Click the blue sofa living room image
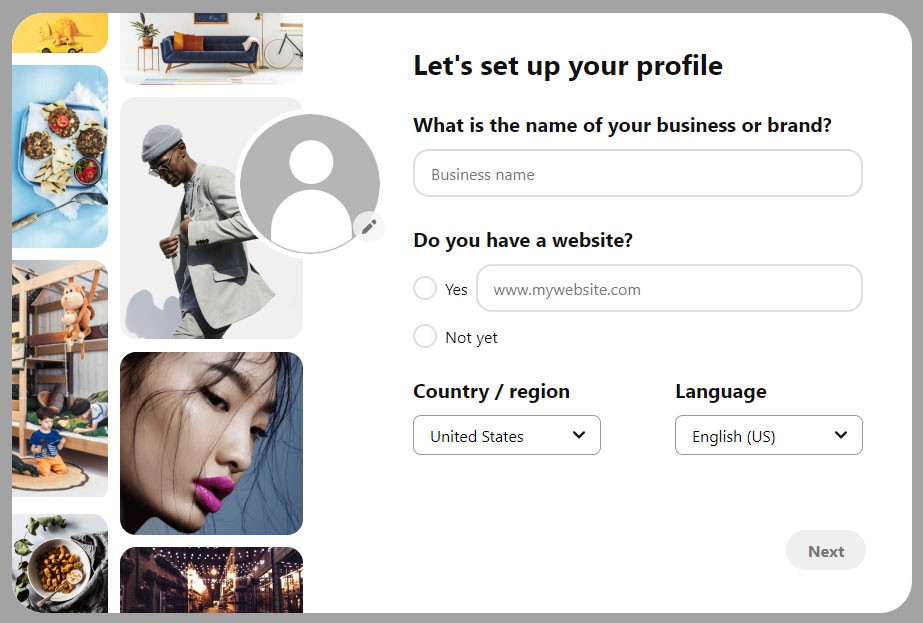Image resolution: width=923 pixels, height=623 pixels. (x=211, y=49)
